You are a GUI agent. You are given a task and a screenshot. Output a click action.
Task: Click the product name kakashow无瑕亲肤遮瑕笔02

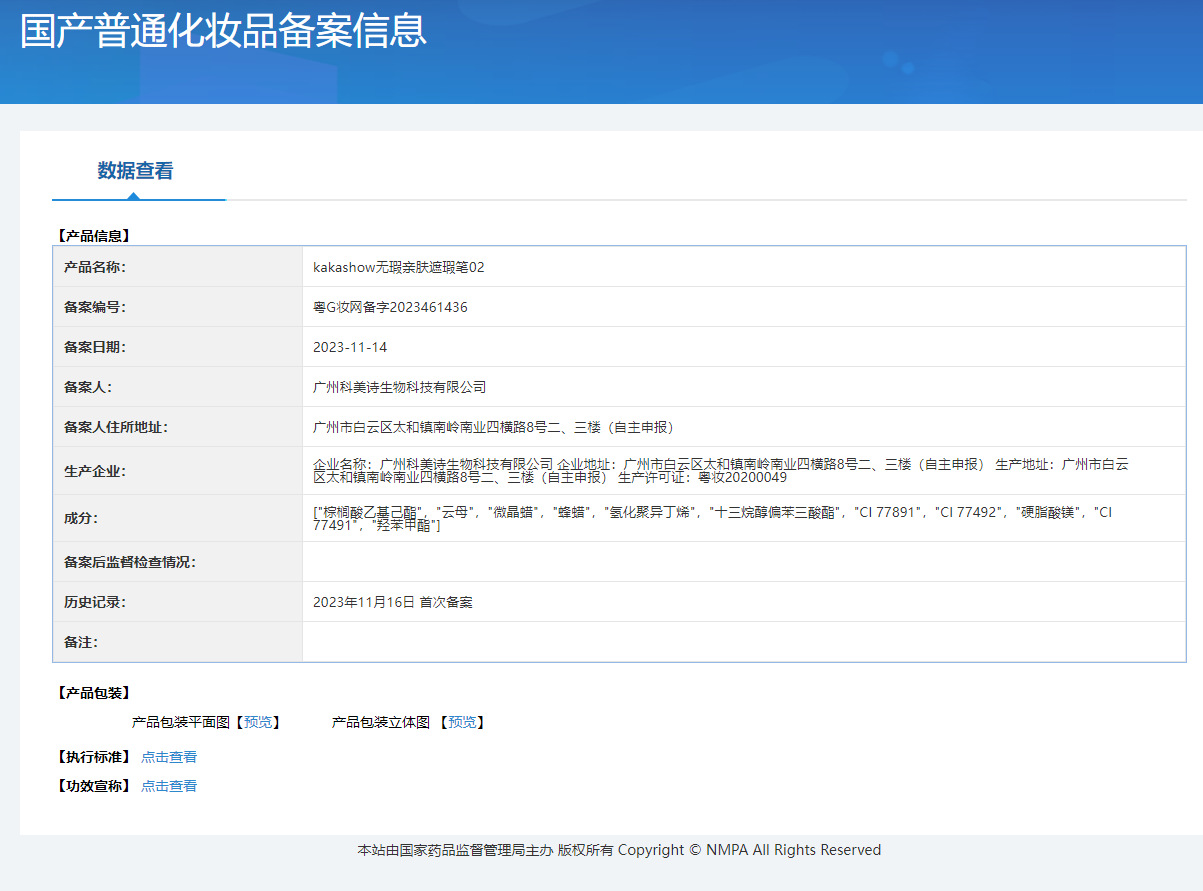[398, 267]
